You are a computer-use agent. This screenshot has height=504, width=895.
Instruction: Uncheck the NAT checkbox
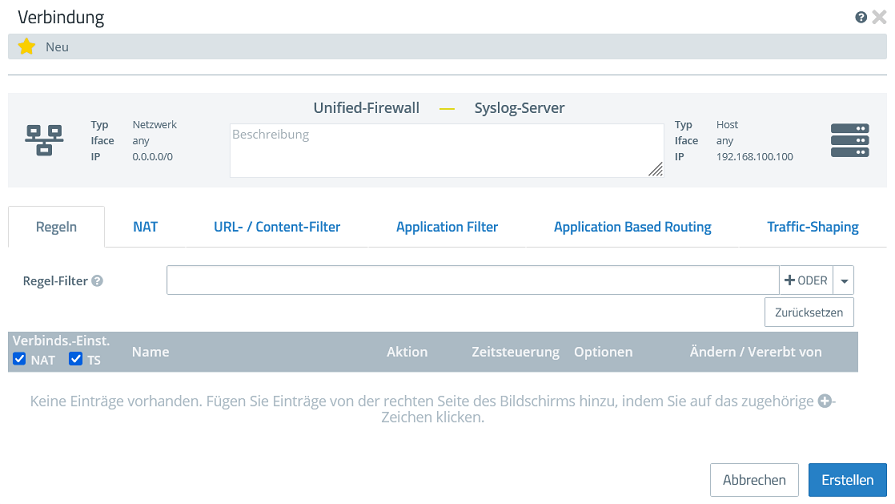coord(20,359)
